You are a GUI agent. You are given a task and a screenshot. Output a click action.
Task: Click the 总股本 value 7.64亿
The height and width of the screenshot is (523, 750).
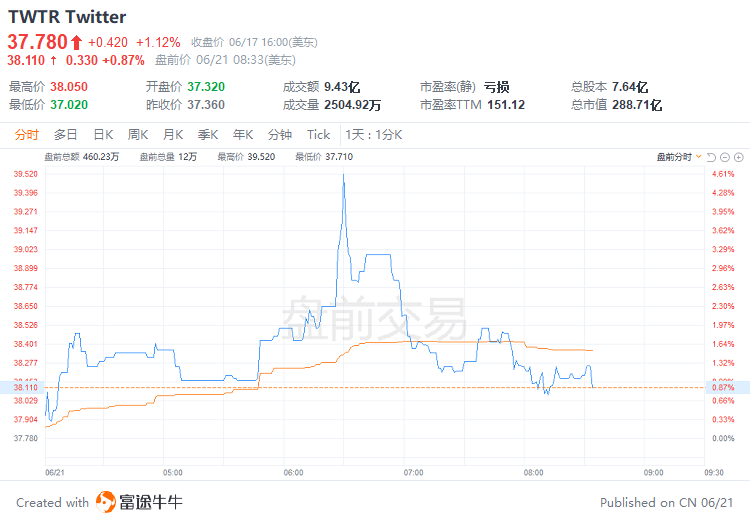(630, 87)
